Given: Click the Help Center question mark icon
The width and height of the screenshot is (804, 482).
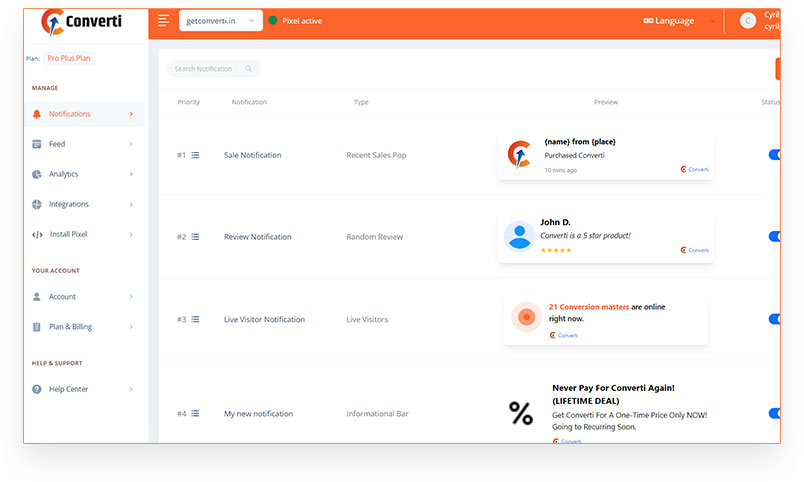Looking at the screenshot, I should (36, 389).
